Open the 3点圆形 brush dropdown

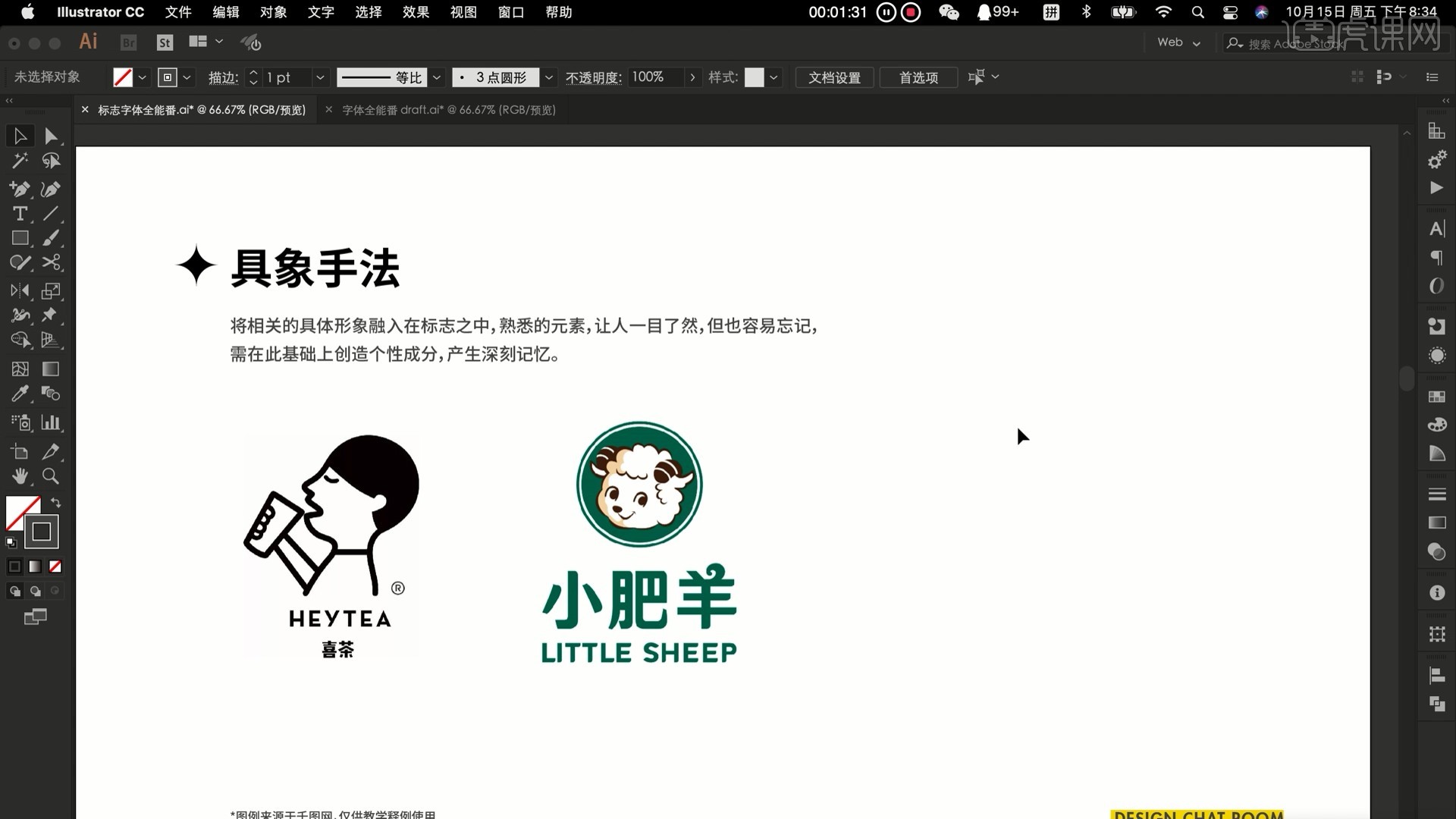click(x=548, y=77)
